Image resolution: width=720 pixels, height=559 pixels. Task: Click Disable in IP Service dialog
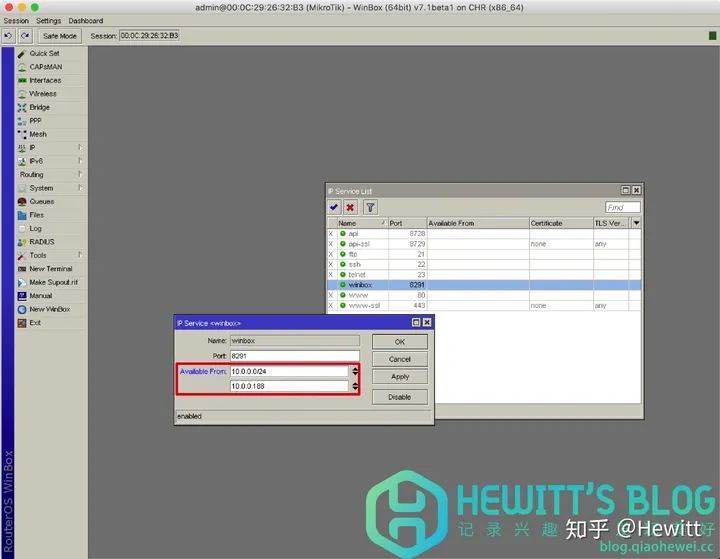click(x=399, y=397)
